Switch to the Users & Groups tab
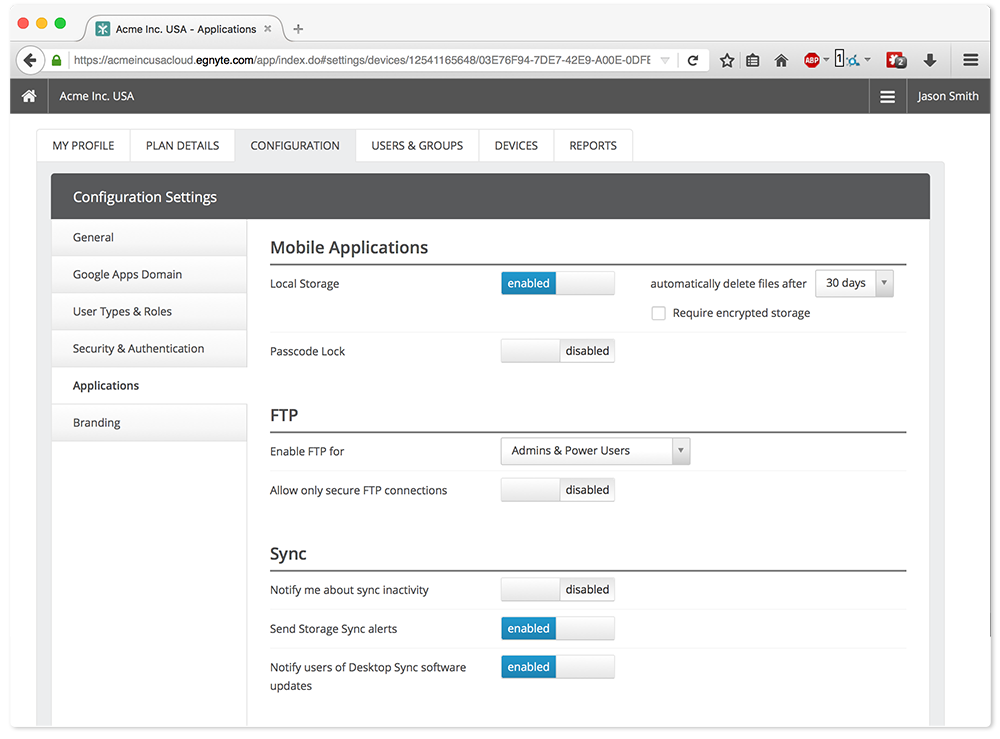This screenshot has width=1000, height=739. pyautogui.click(x=417, y=146)
